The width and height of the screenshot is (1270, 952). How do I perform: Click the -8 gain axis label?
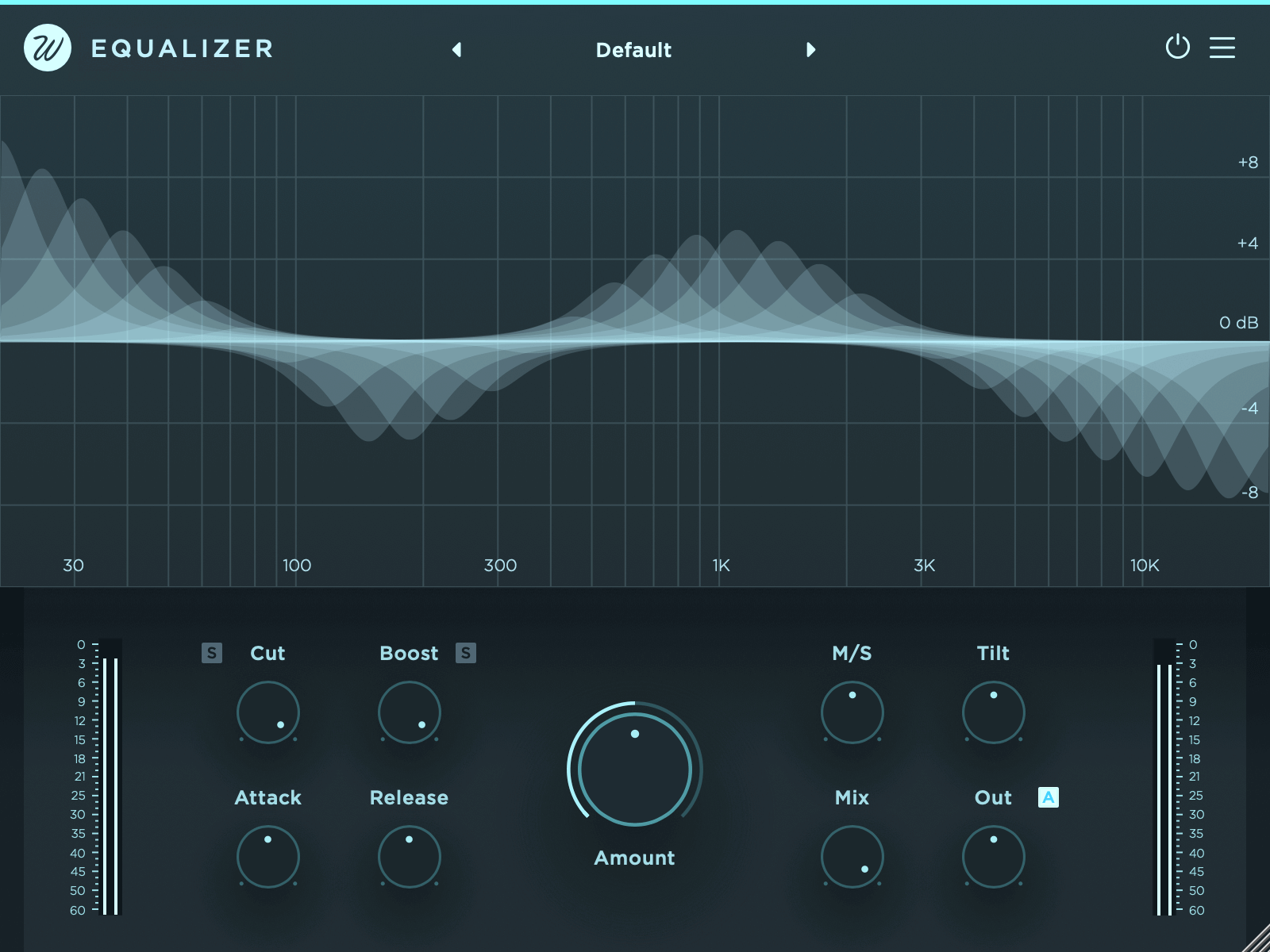coord(1250,493)
